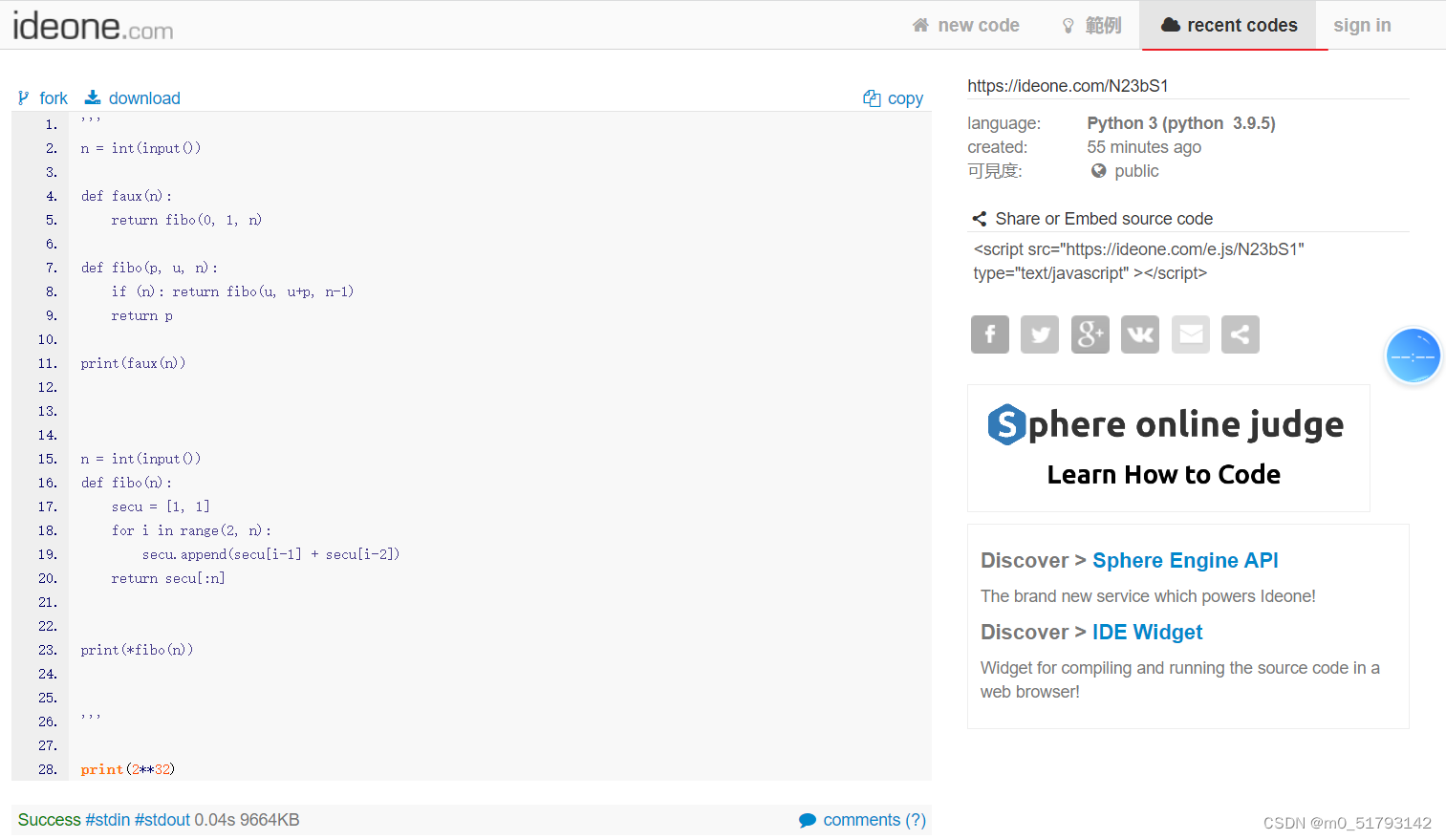The height and width of the screenshot is (840, 1446).
Task: Open the #stdout section link
Action: [162, 820]
